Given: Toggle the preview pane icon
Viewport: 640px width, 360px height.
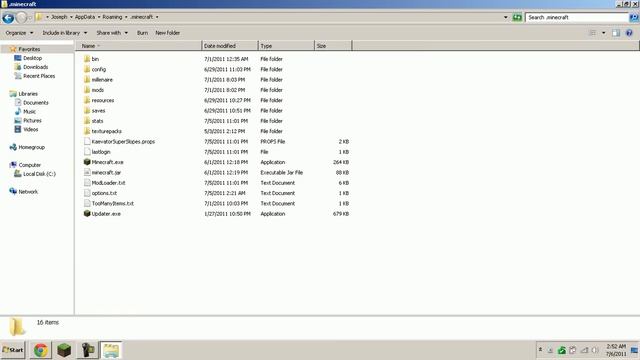Looking at the screenshot, I should point(616,33).
